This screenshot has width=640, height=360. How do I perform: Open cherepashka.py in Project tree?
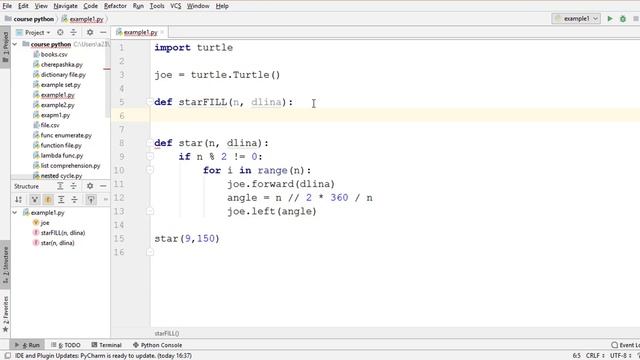point(61,64)
